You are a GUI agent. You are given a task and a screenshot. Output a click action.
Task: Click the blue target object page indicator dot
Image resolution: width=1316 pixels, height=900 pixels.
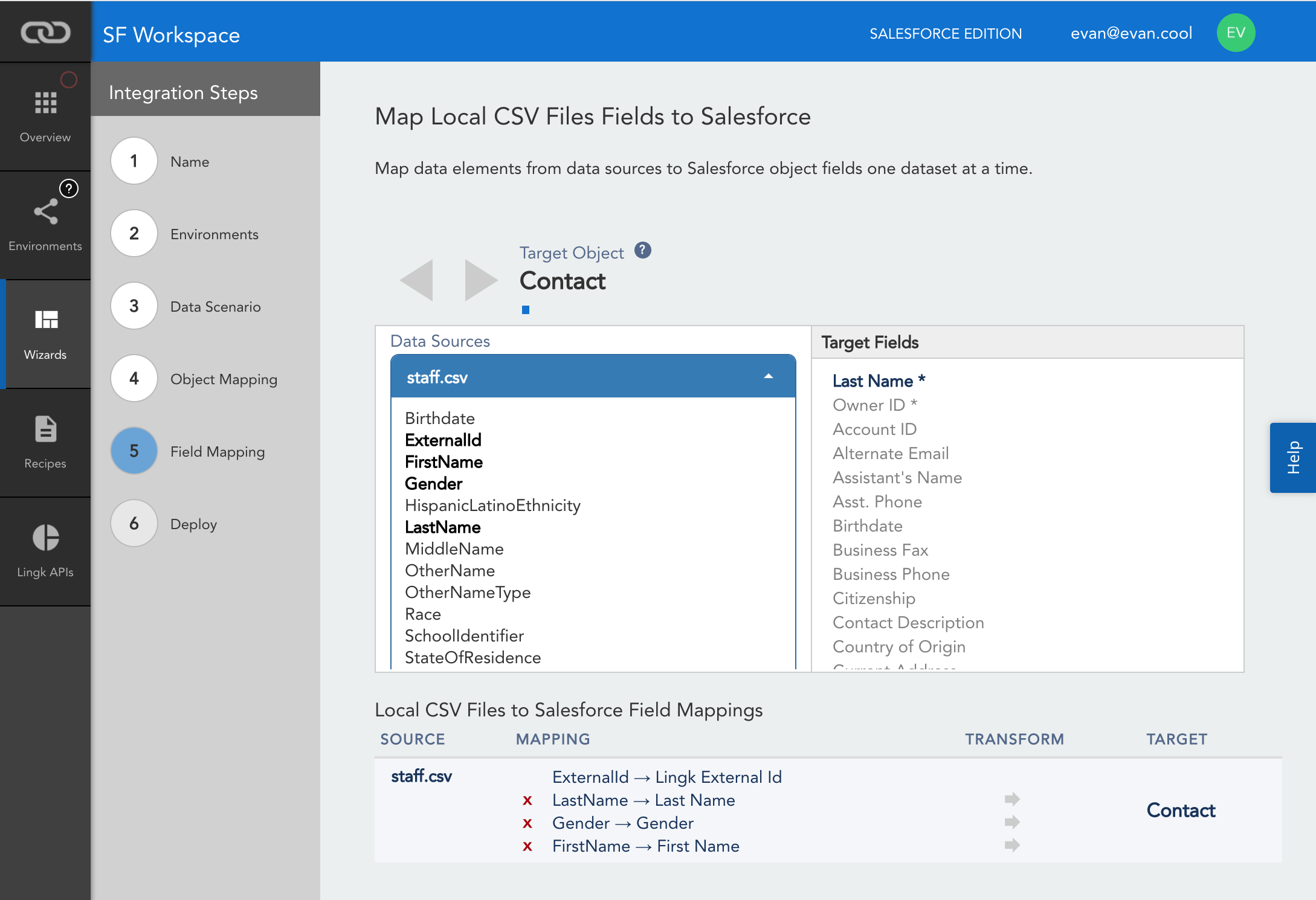click(x=526, y=310)
